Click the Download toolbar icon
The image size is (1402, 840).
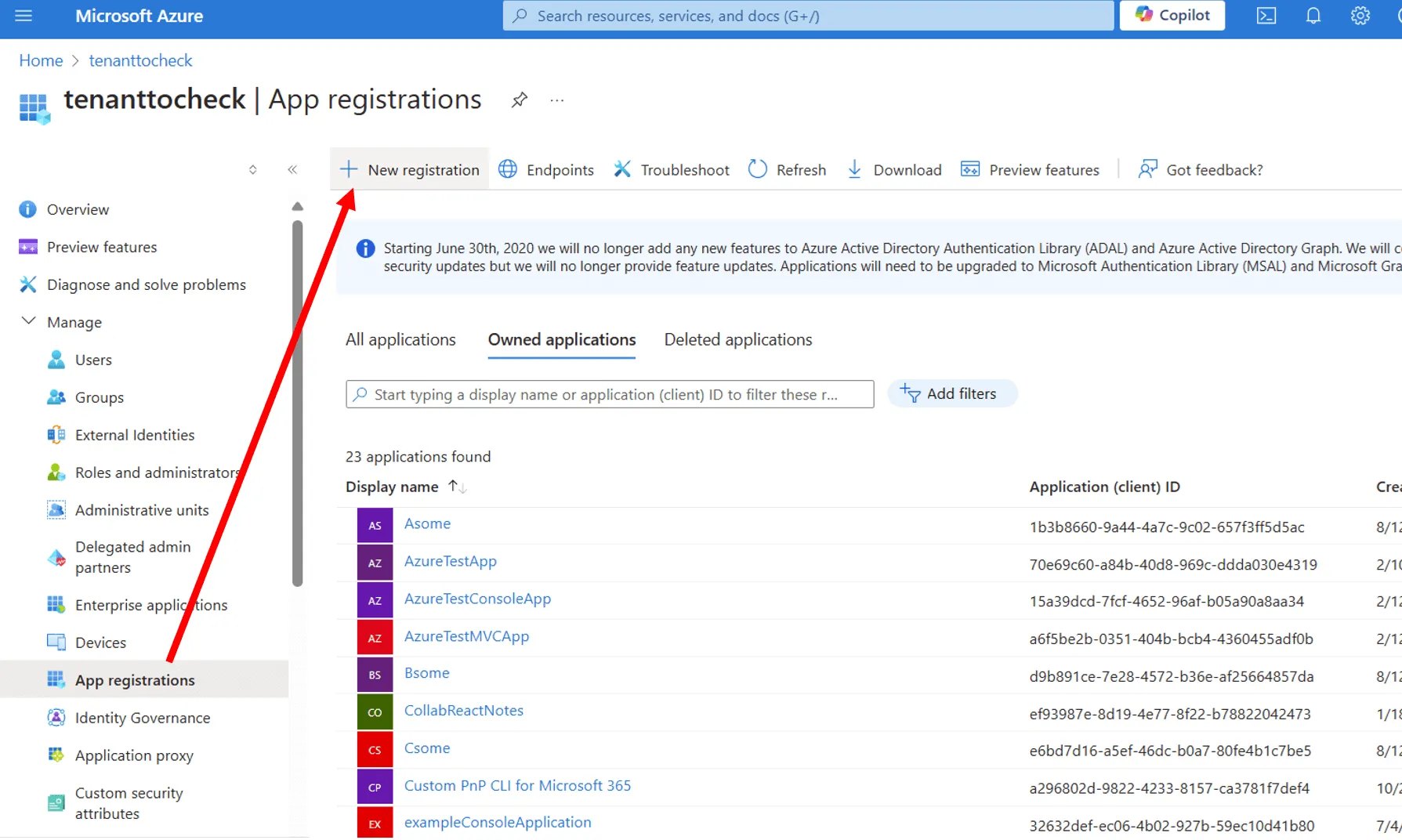(x=893, y=169)
